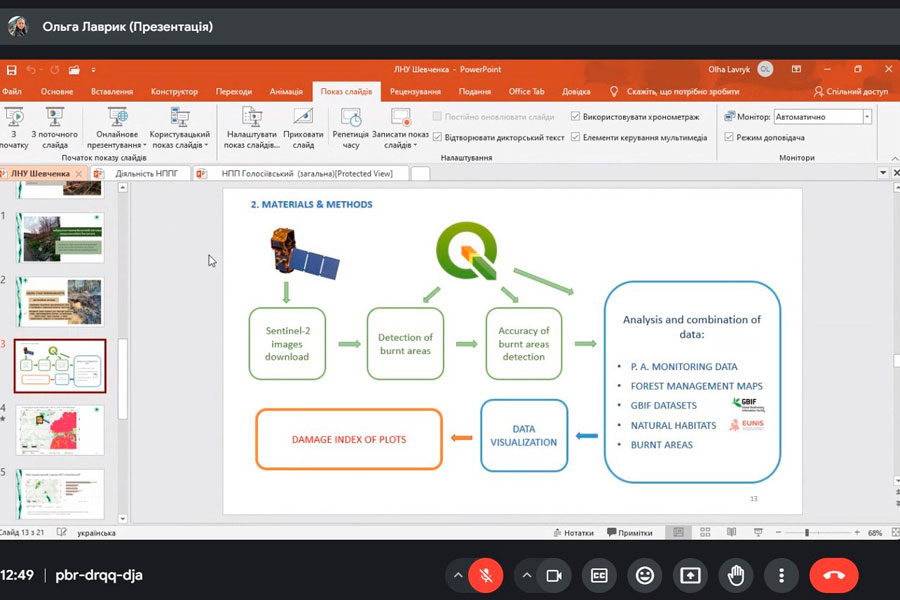Click the Репетиція часу icon
This screenshot has height=600, width=900.
pos(350,128)
